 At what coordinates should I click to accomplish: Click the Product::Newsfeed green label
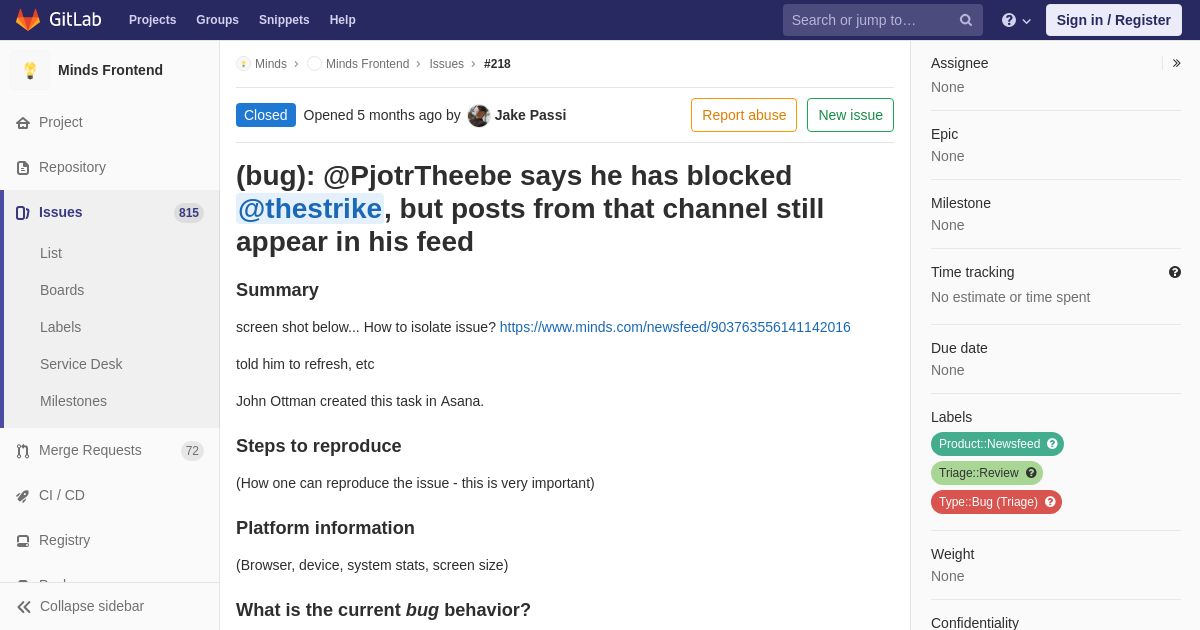[997, 444]
